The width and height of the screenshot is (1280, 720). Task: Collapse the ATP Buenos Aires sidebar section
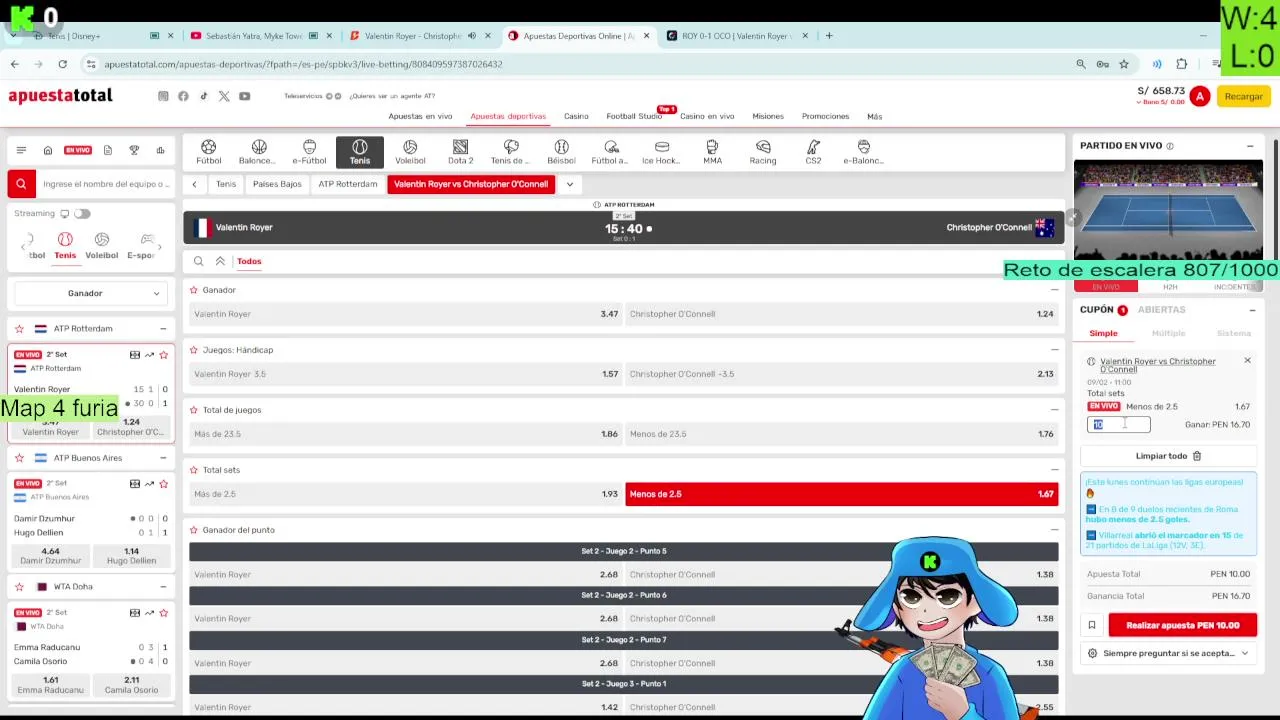(163, 458)
